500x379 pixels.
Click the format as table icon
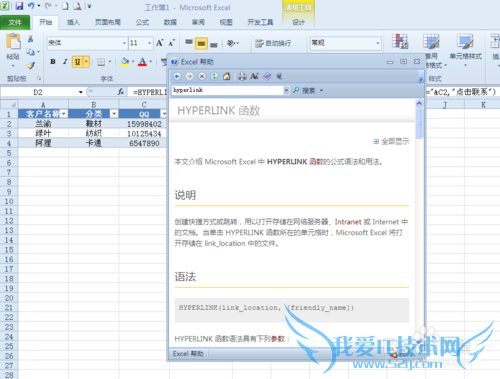coord(431,41)
